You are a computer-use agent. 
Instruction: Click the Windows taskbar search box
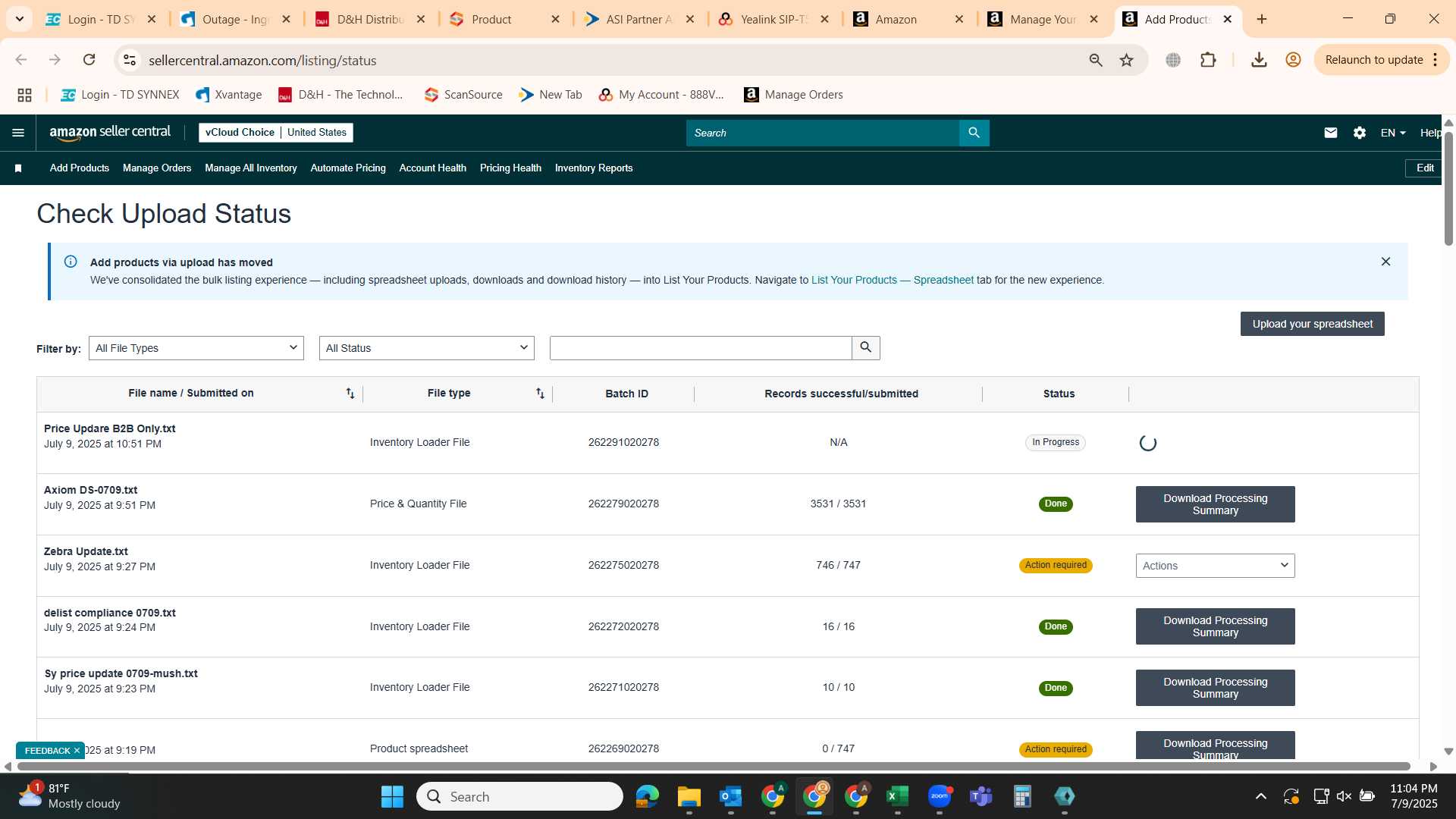519,797
